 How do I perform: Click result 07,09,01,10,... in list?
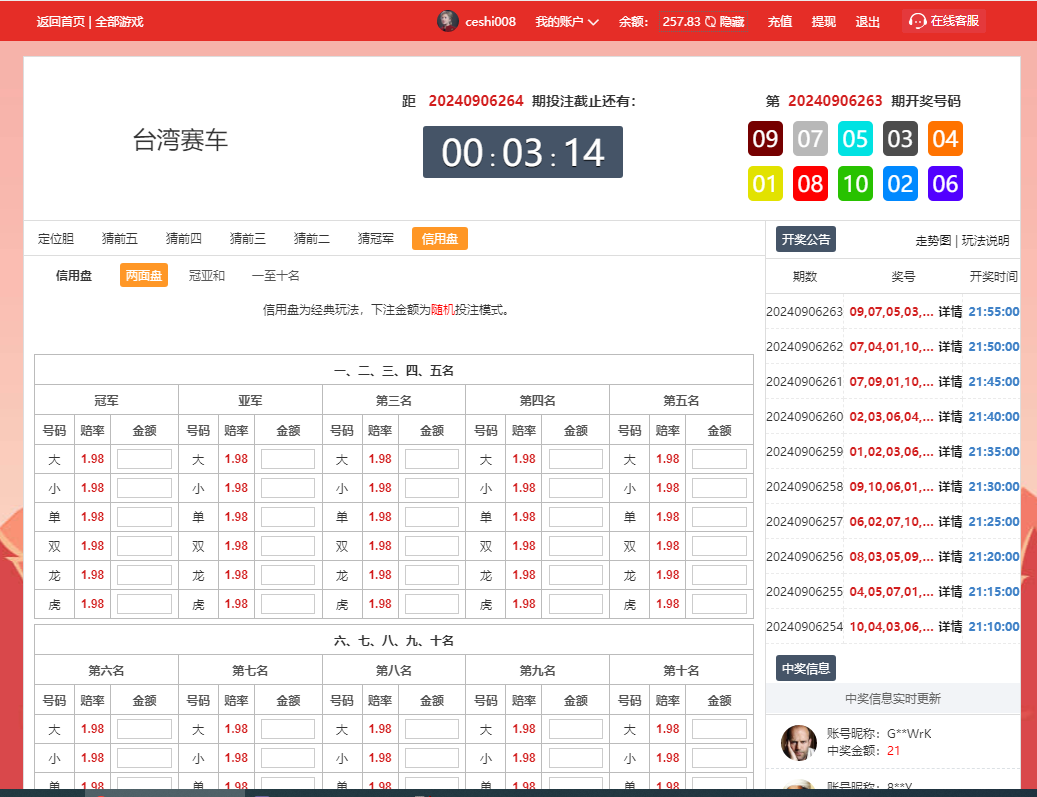coord(891,382)
